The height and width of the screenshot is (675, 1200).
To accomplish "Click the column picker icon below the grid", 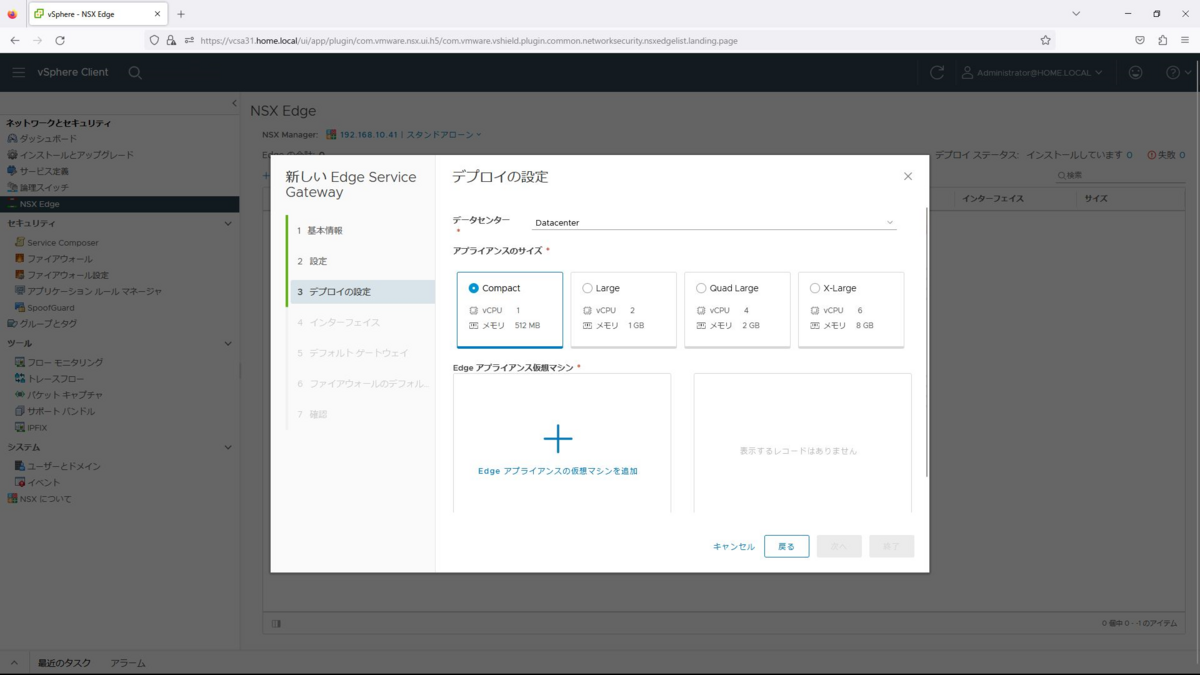I will (276, 624).
